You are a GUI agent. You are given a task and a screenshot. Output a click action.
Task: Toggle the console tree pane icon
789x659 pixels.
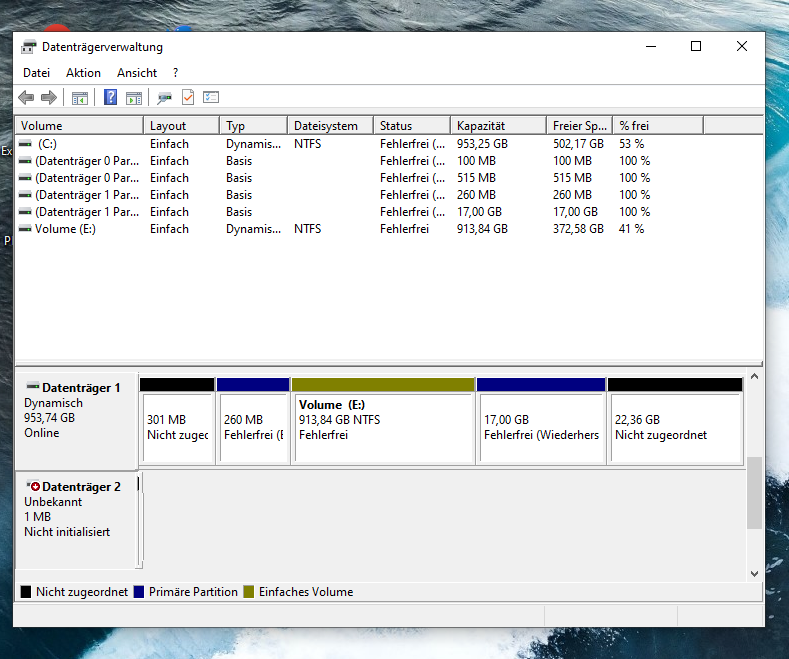point(79,98)
